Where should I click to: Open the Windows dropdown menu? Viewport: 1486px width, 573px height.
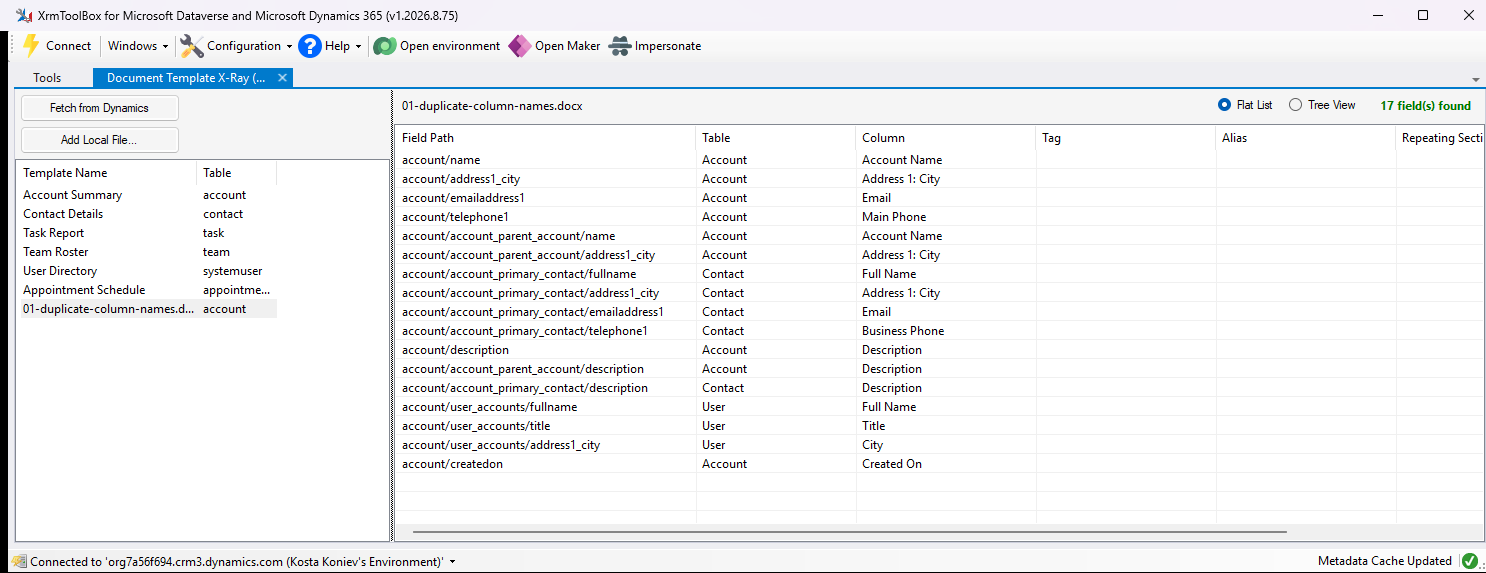coord(138,46)
